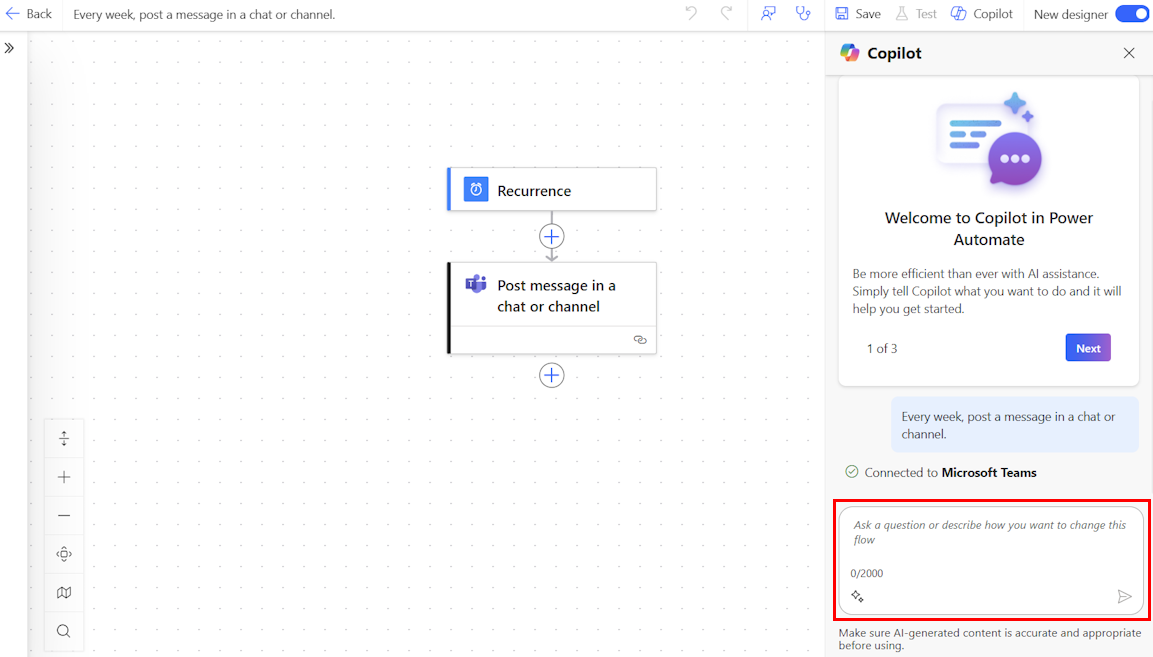Open canvas search with the magnifier icon

click(x=63, y=631)
